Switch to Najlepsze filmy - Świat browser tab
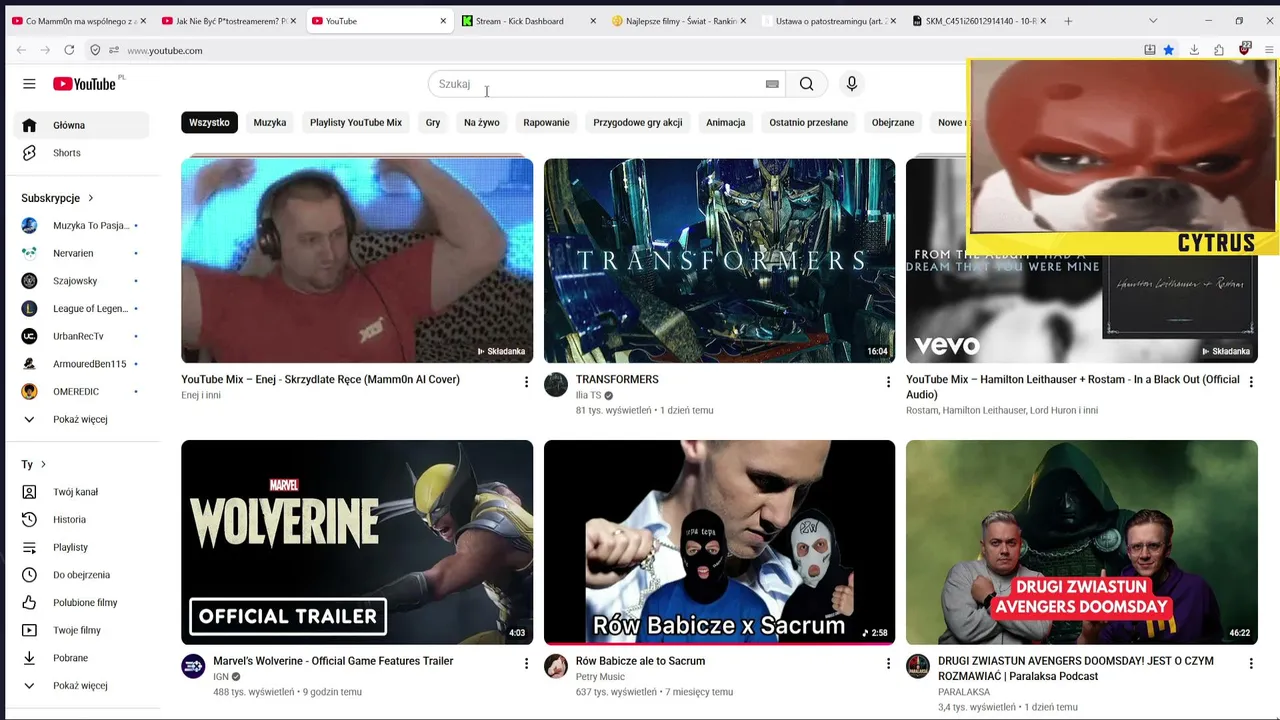 pyautogui.click(x=679, y=21)
